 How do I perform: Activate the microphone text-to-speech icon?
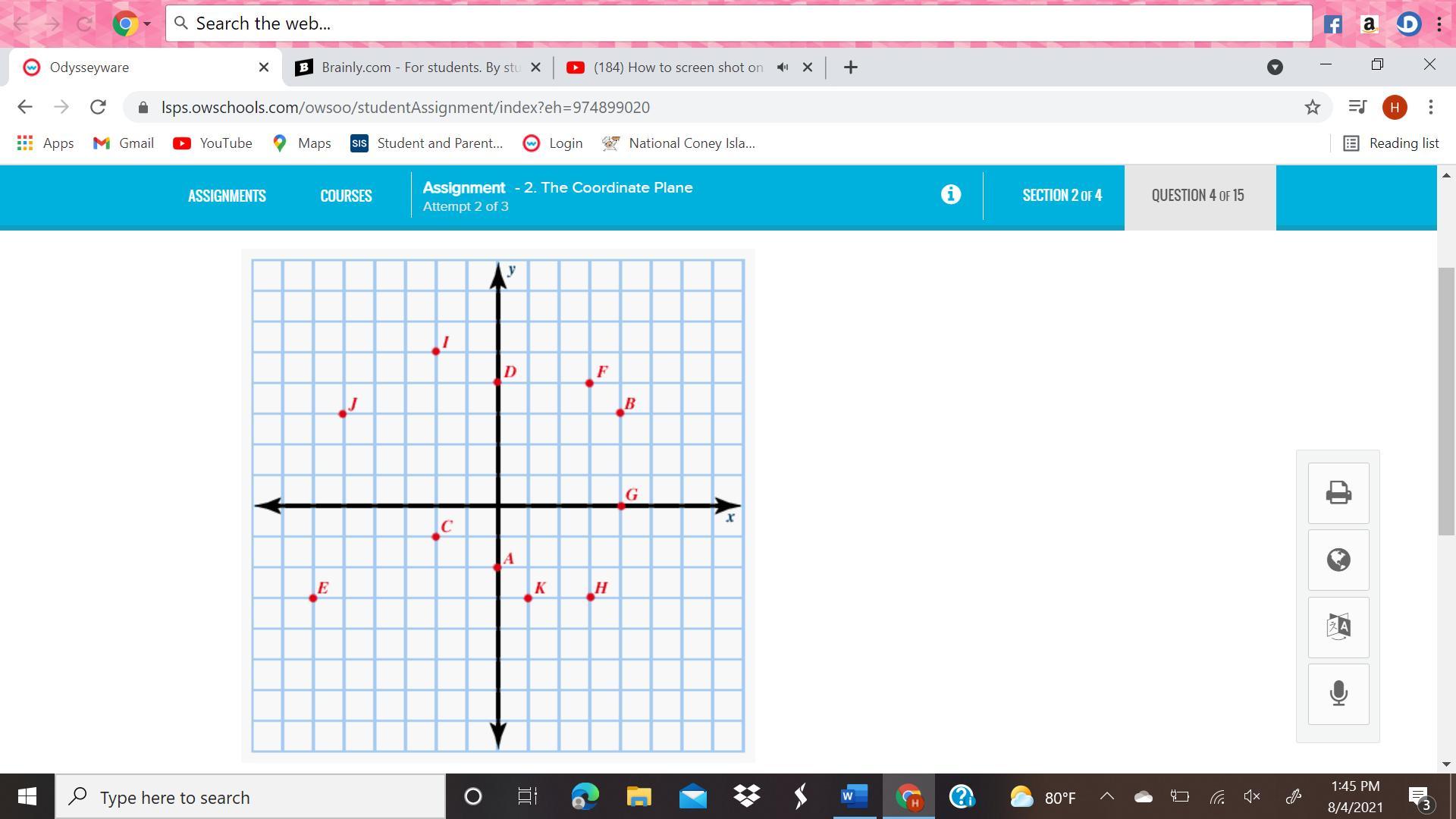point(1338,694)
